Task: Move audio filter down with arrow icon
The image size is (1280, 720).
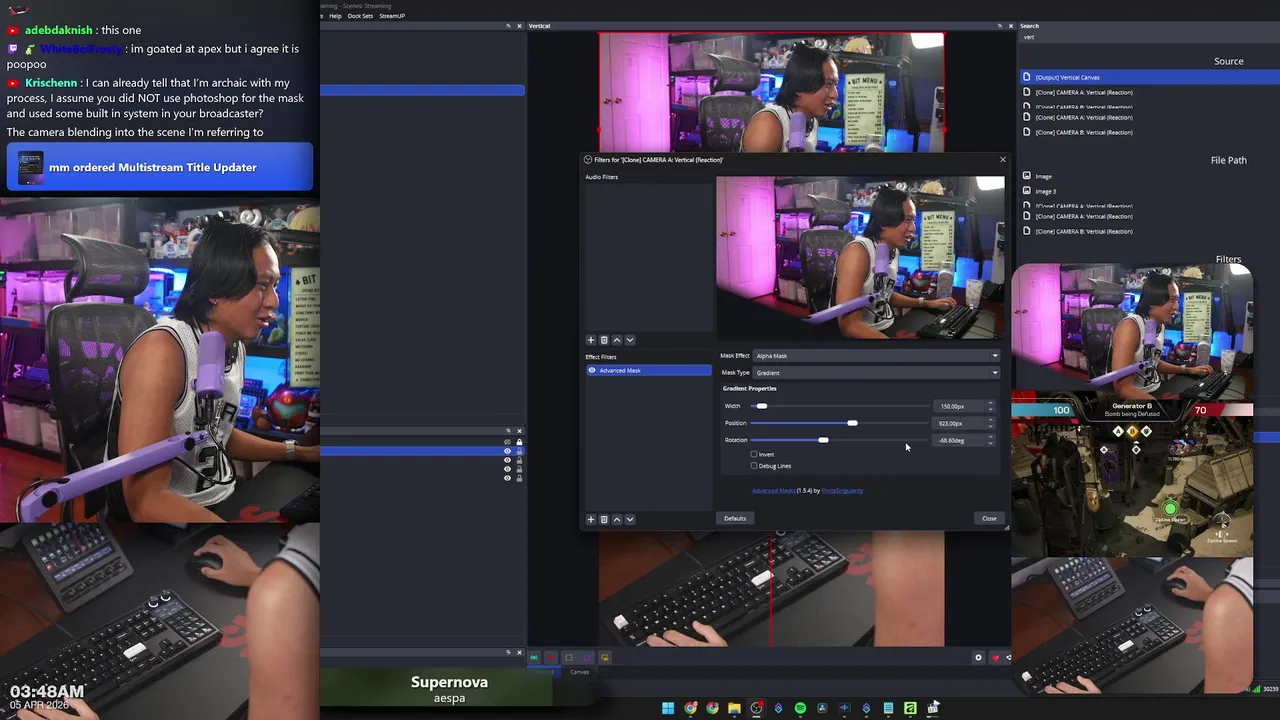Action: 629,340
